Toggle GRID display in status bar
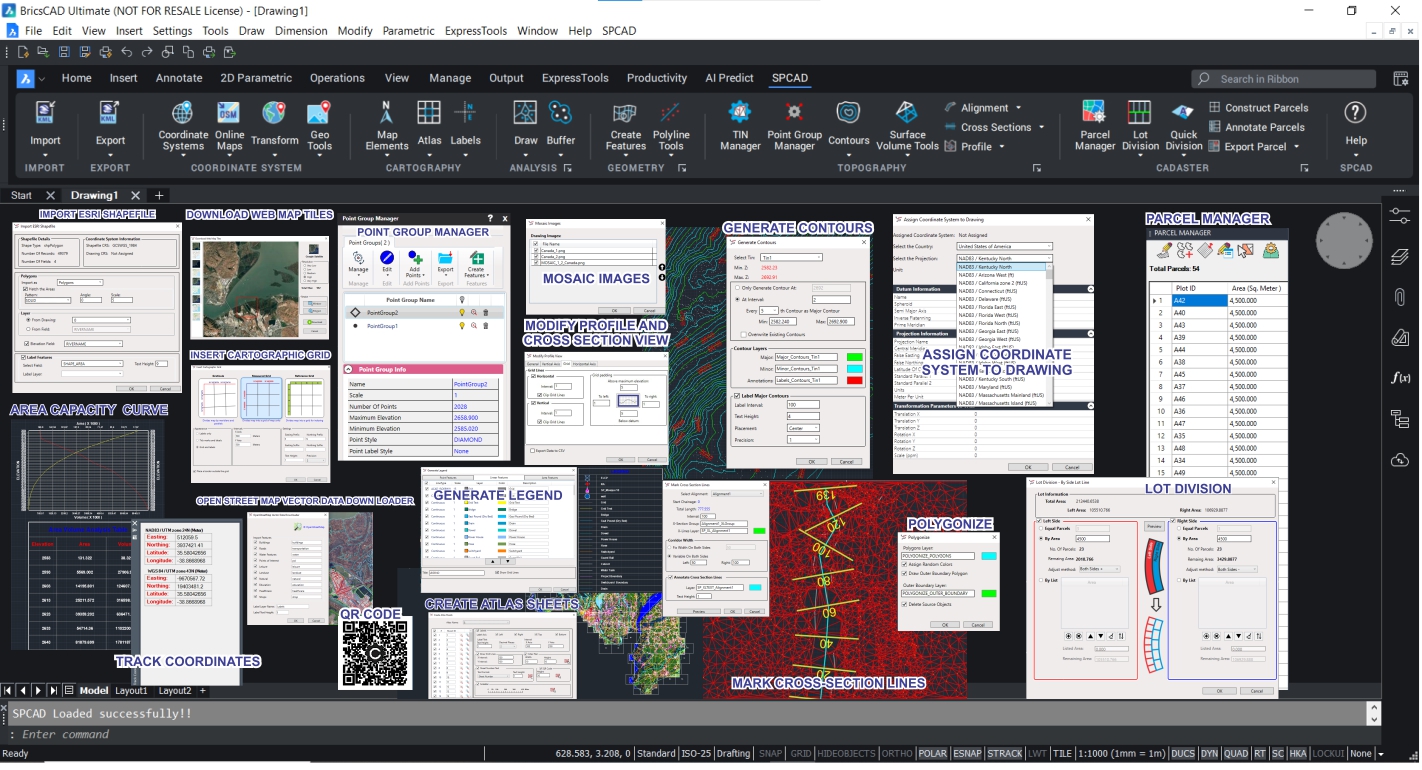This screenshot has width=1422, height=770. 801,754
